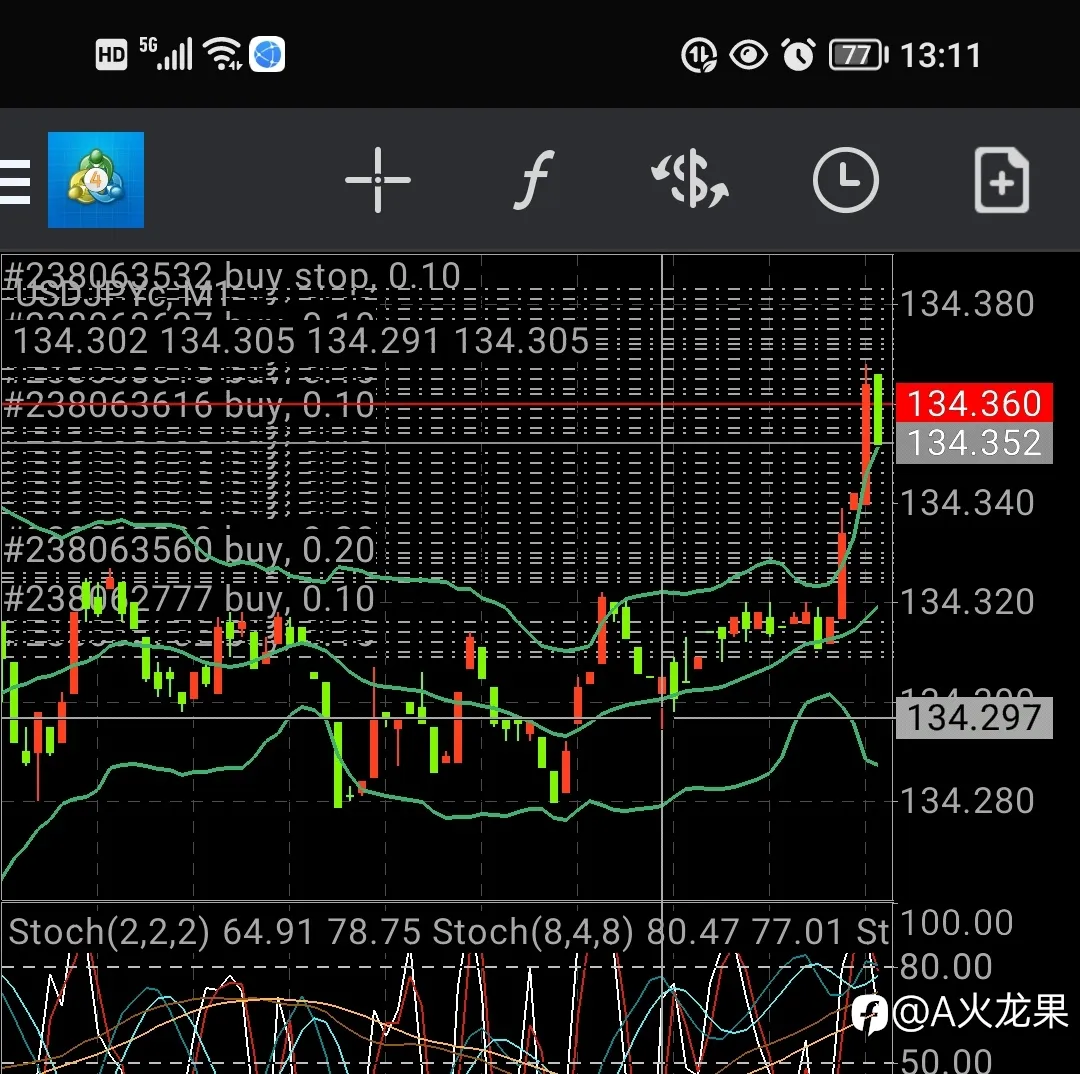
Task: Tap the 13:11 clock in status bar
Action: click(941, 55)
